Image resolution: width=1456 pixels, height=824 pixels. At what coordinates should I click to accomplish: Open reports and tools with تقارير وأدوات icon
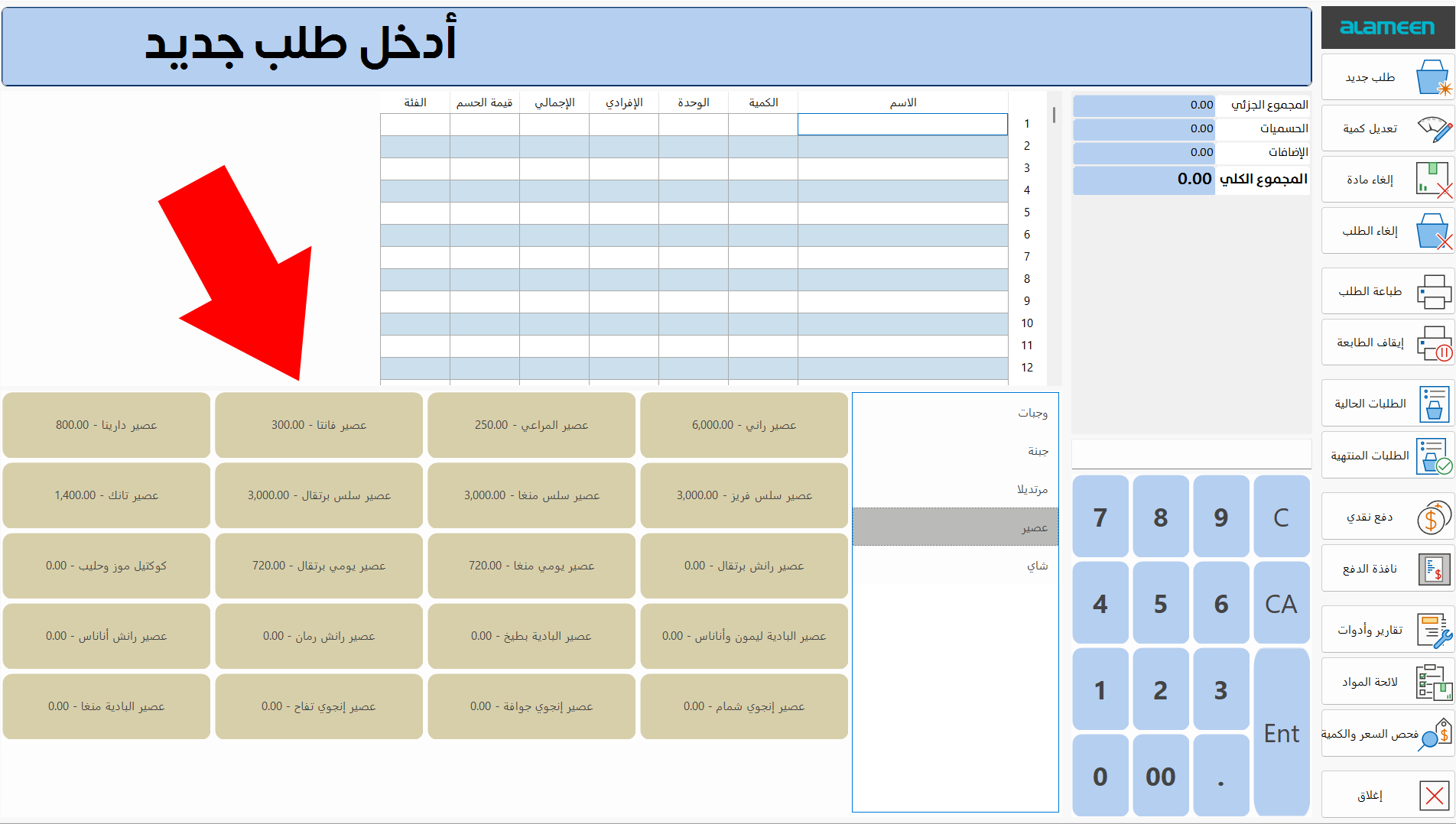coord(1434,628)
